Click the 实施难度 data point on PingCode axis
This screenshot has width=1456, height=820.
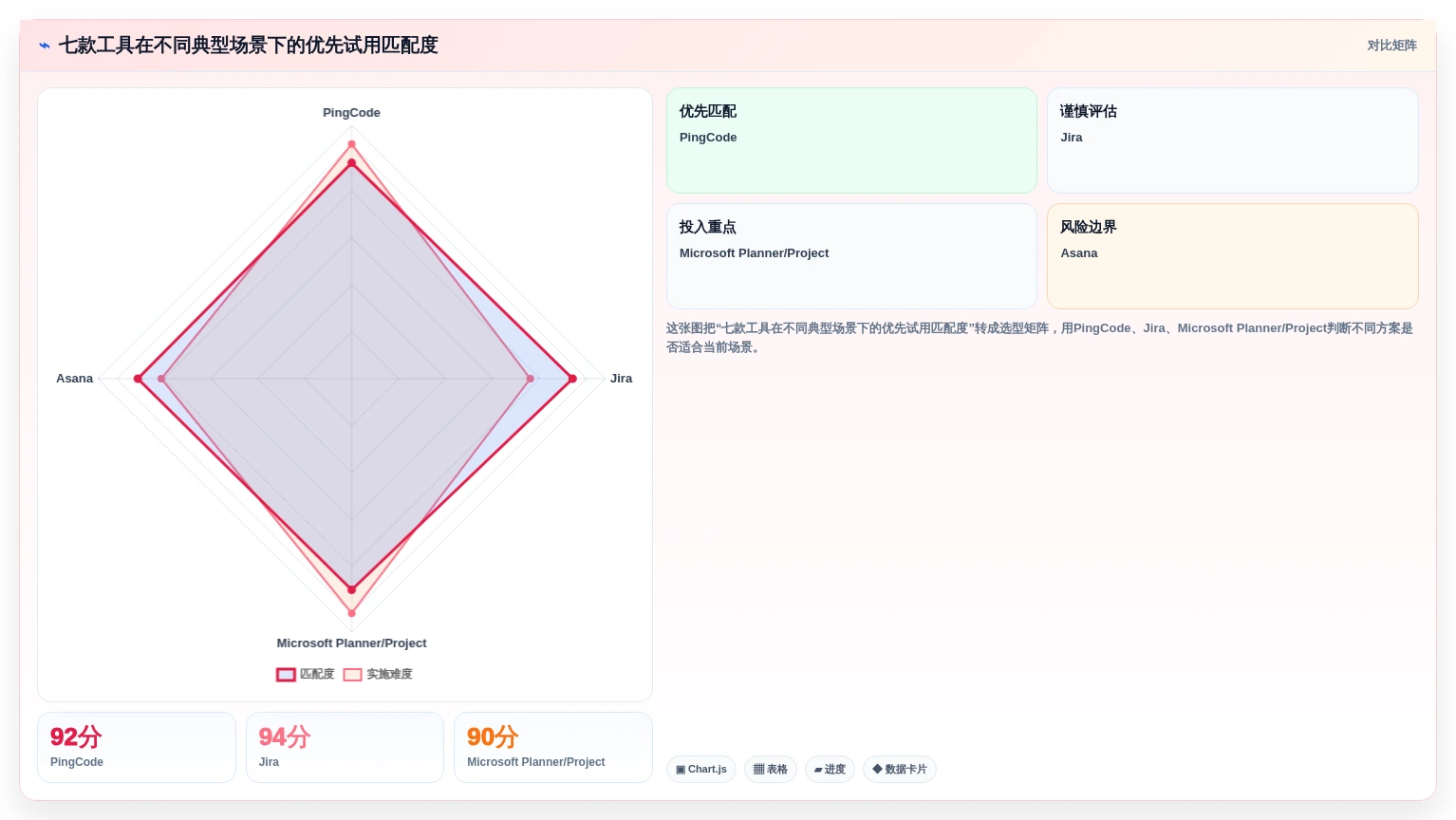click(x=351, y=144)
